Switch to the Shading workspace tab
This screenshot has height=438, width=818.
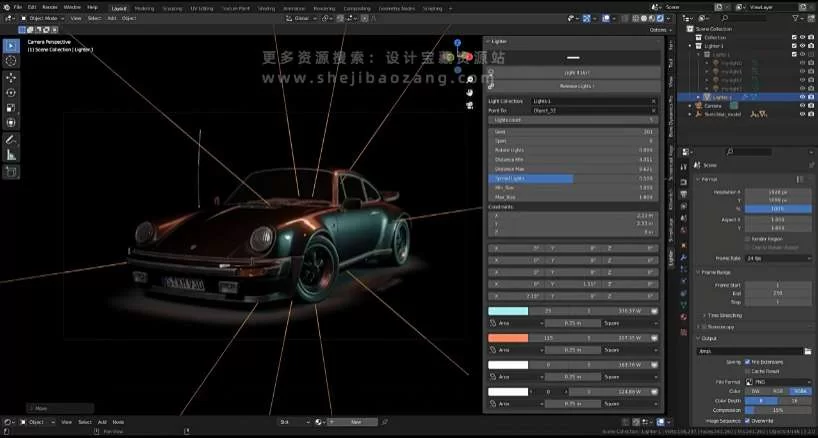tap(266, 7)
